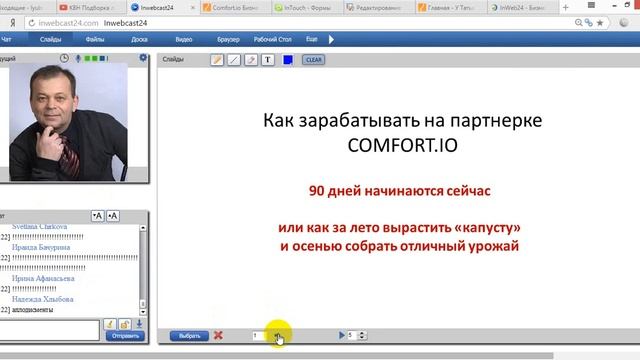Click the blue download arrow in chat
The height and width of the screenshot is (360, 640).
coord(139,324)
